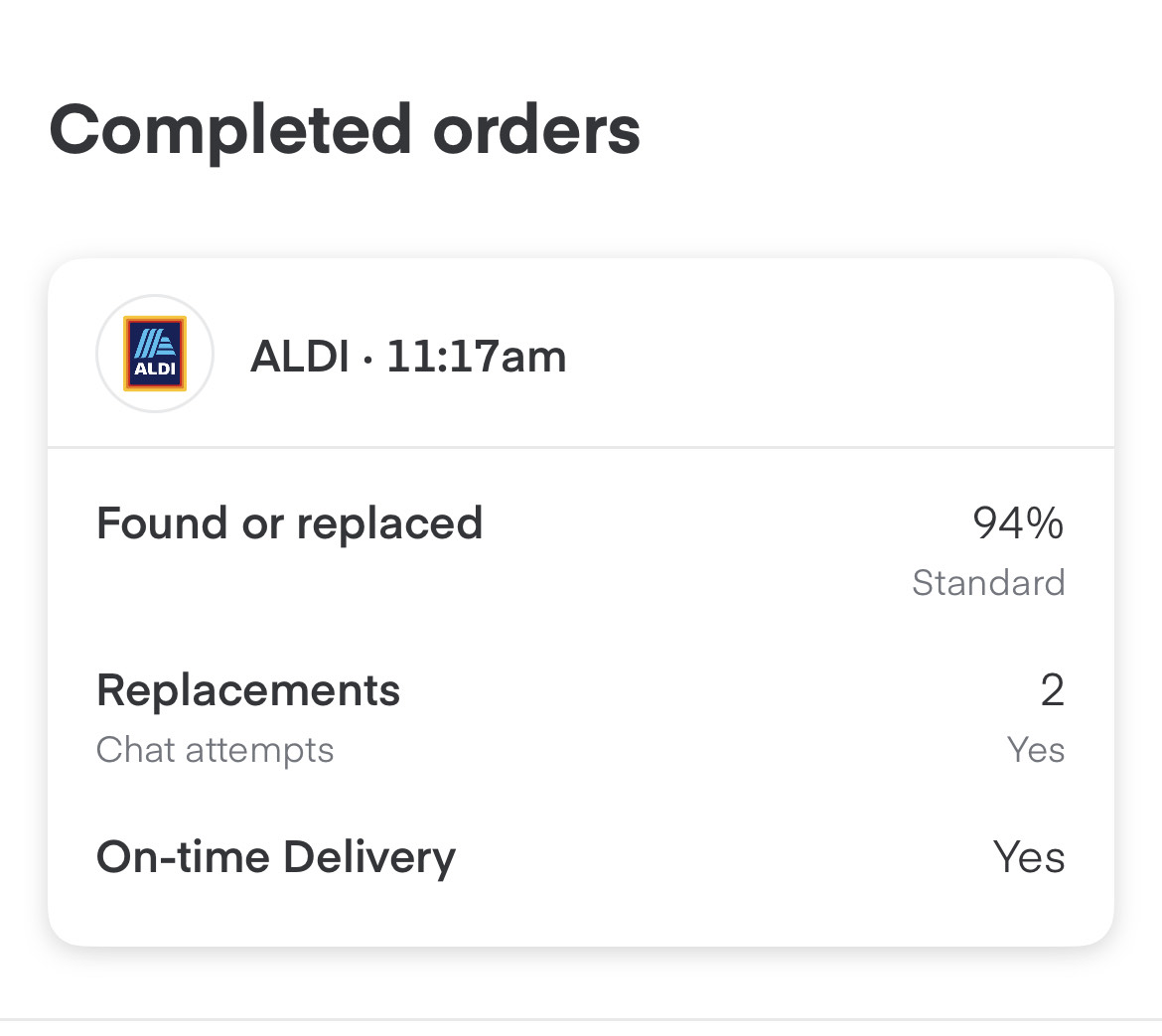
Task: Click the Replacements row label
Action: [x=248, y=691]
